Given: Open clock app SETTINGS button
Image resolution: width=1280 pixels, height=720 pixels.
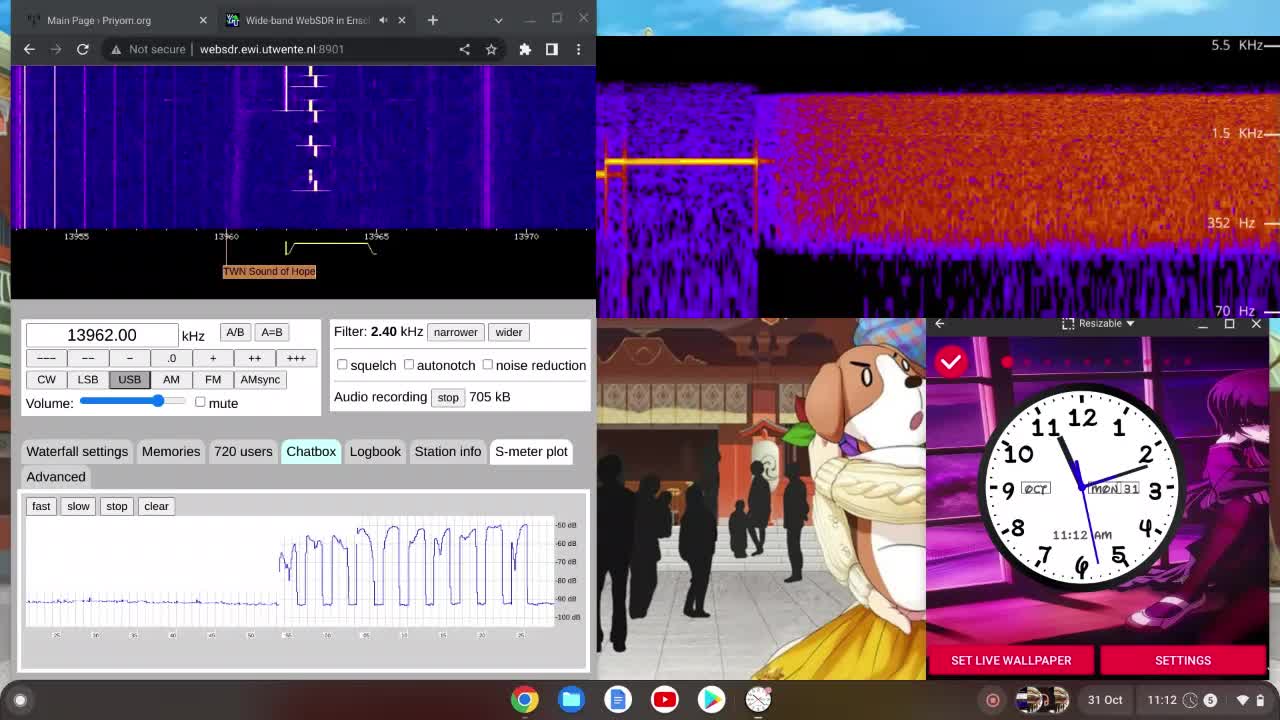Looking at the screenshot, I should coord(1183,660).
